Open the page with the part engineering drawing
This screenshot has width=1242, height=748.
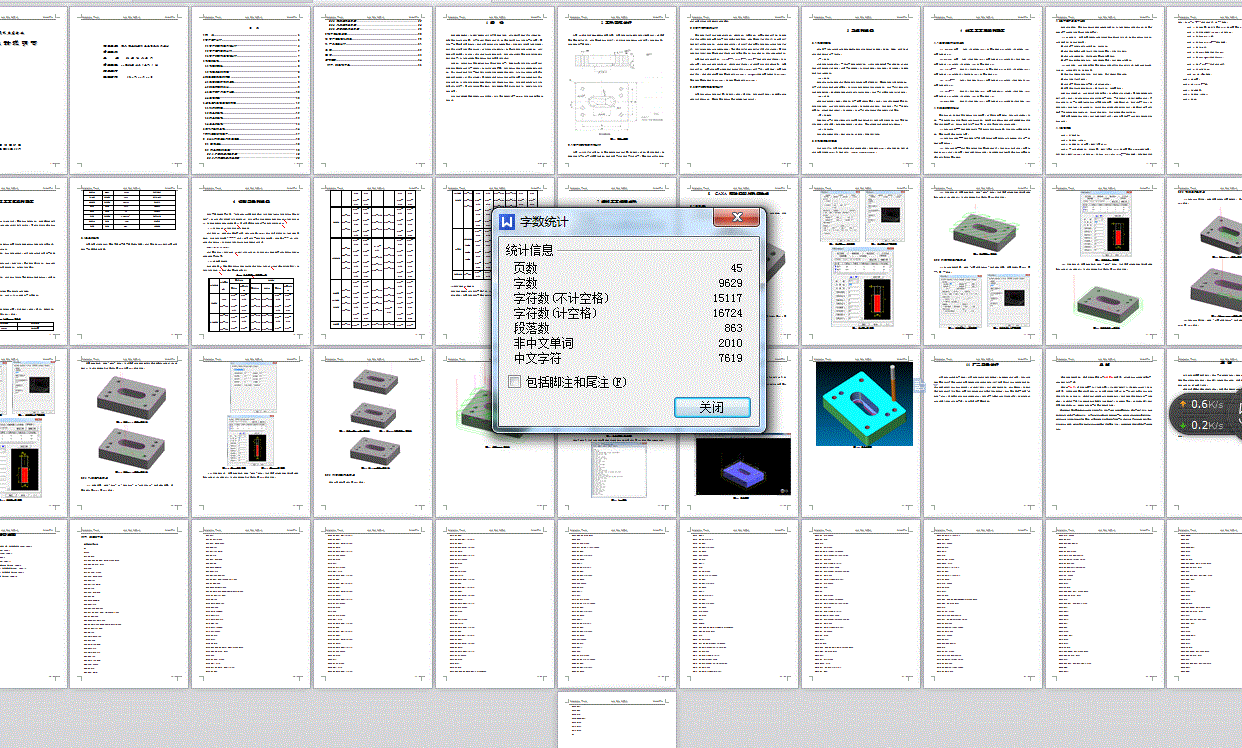[616, 92]
